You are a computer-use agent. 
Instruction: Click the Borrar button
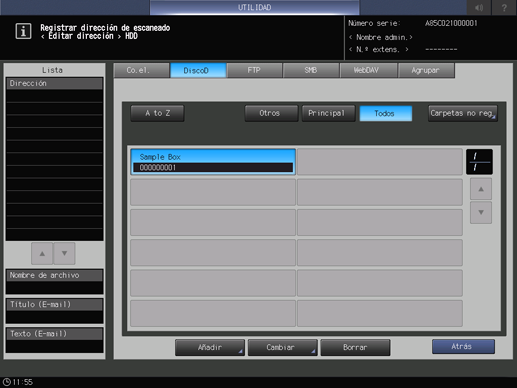(355, 347)
